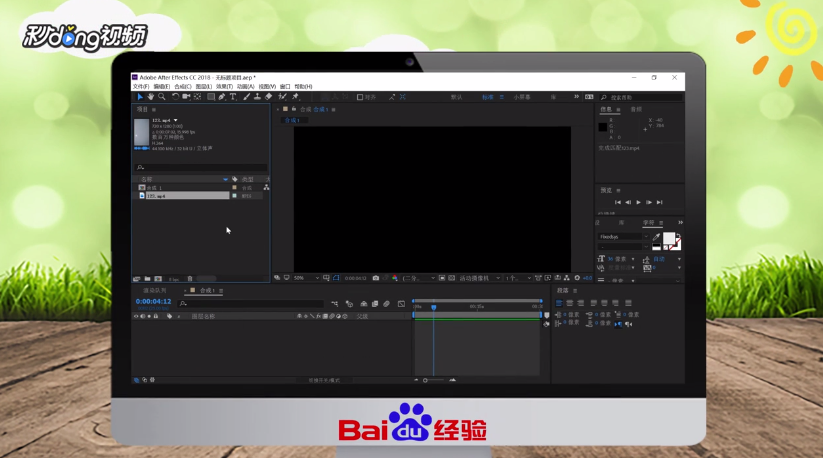Viewport: 823px width, 458px height.
Task: Select the 123.mp4 item in project list
Action: 187,196
